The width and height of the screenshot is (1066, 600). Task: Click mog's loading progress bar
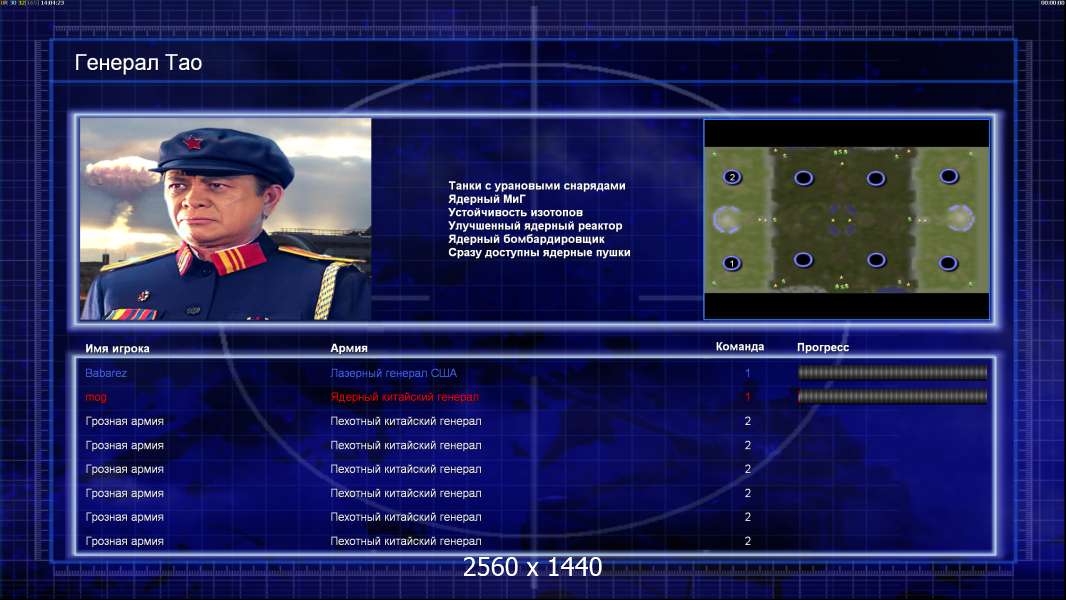pyautogui.click(x=892, y=396)
